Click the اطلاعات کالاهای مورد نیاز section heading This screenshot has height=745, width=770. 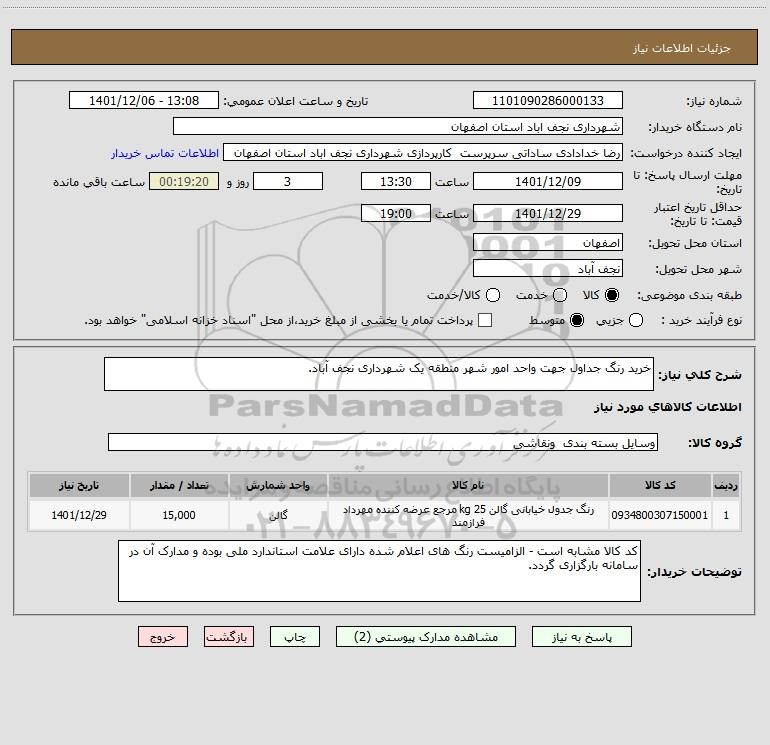(667, 407)
